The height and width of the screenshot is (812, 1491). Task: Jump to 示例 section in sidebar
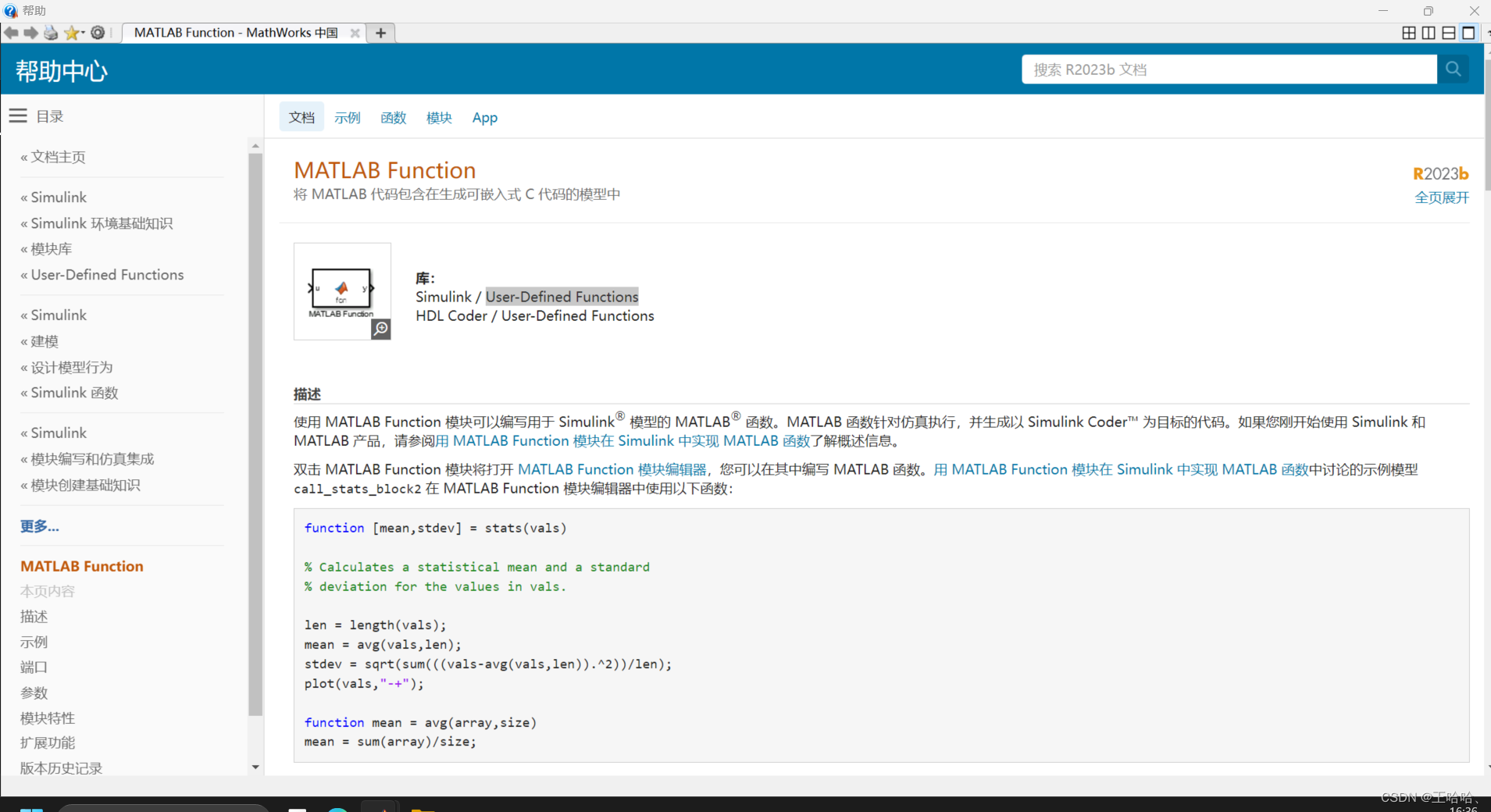point(34,642)
